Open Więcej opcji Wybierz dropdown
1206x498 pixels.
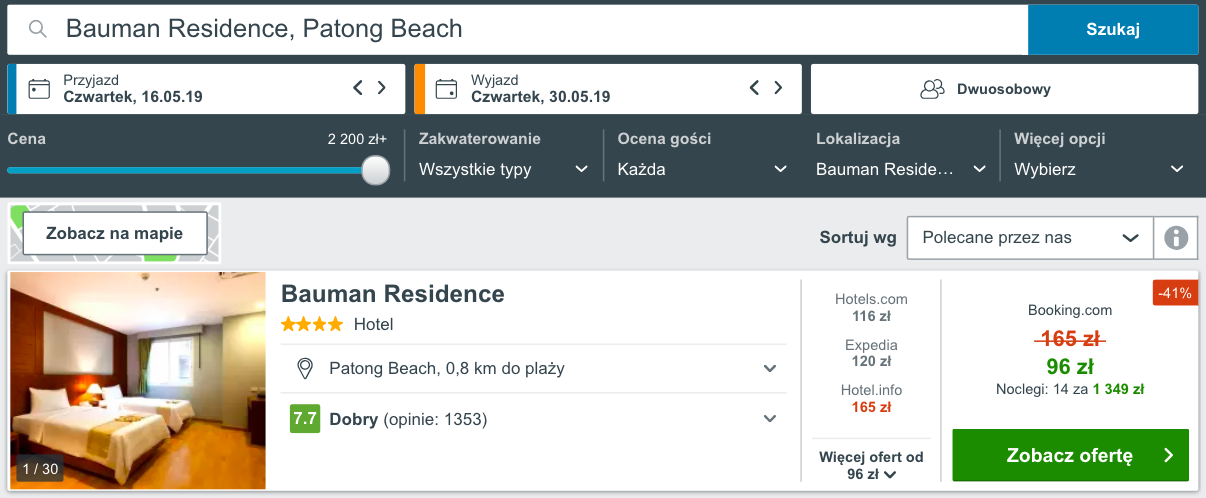coord(1099,169)
